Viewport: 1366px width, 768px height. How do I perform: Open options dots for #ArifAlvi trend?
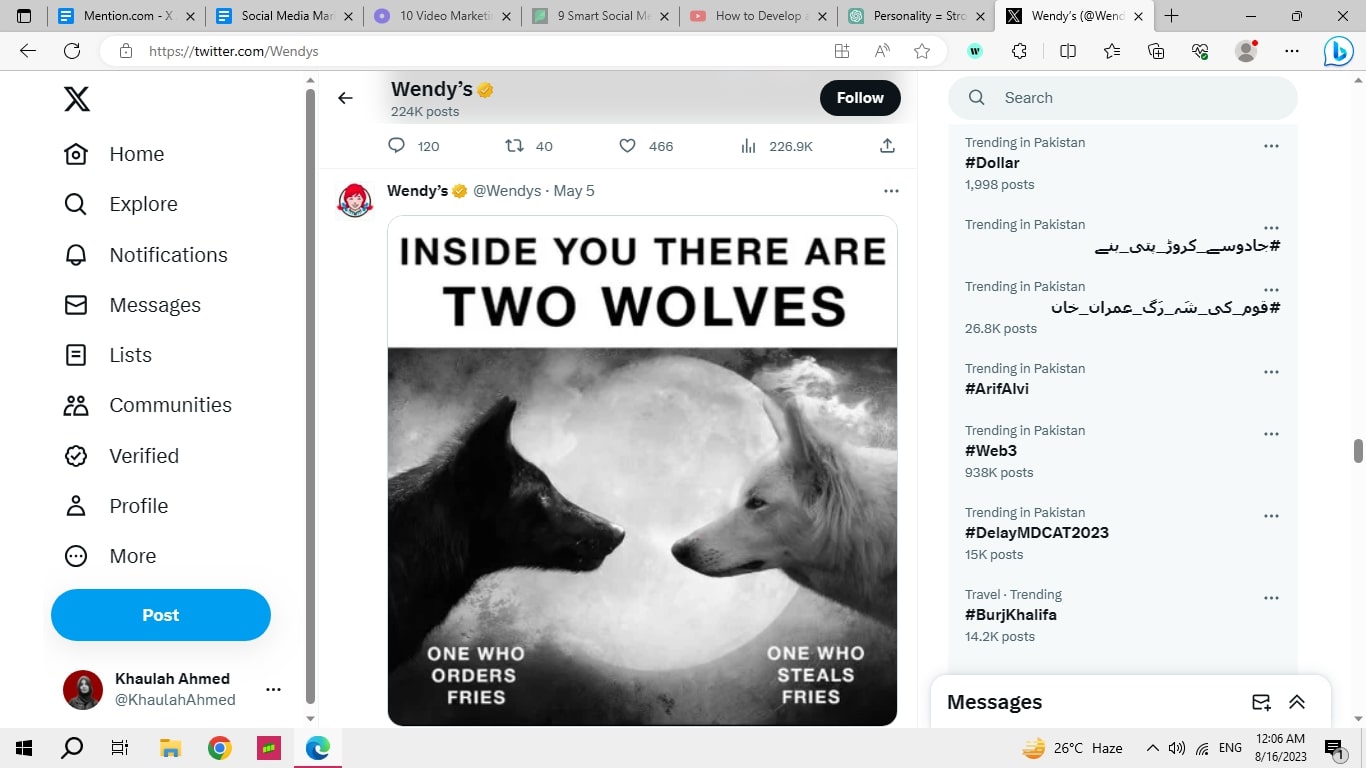[x=1271, y=372]
